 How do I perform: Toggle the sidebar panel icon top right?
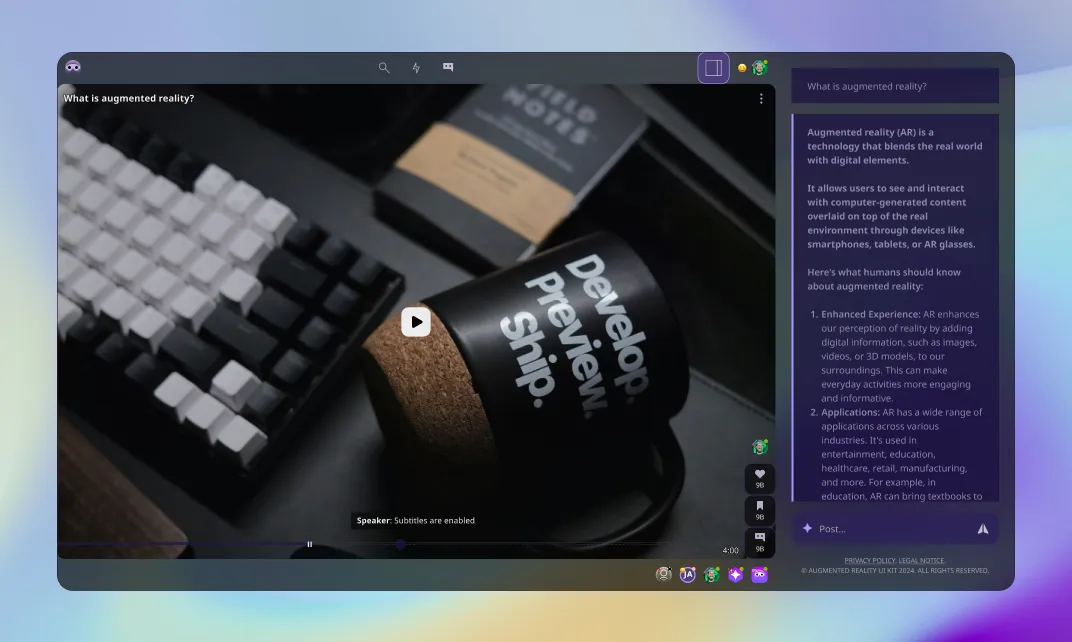tap(713, 67)
